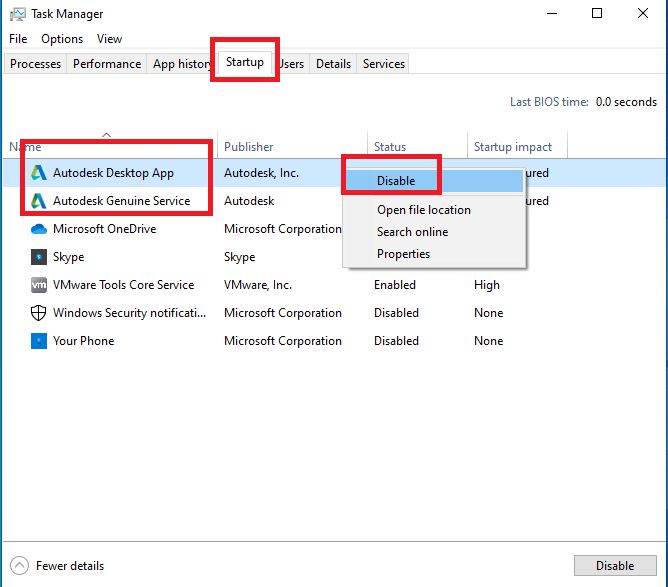Switch to the App history tab
Viewport: 668px width, 587px height.
coord(180,63)
